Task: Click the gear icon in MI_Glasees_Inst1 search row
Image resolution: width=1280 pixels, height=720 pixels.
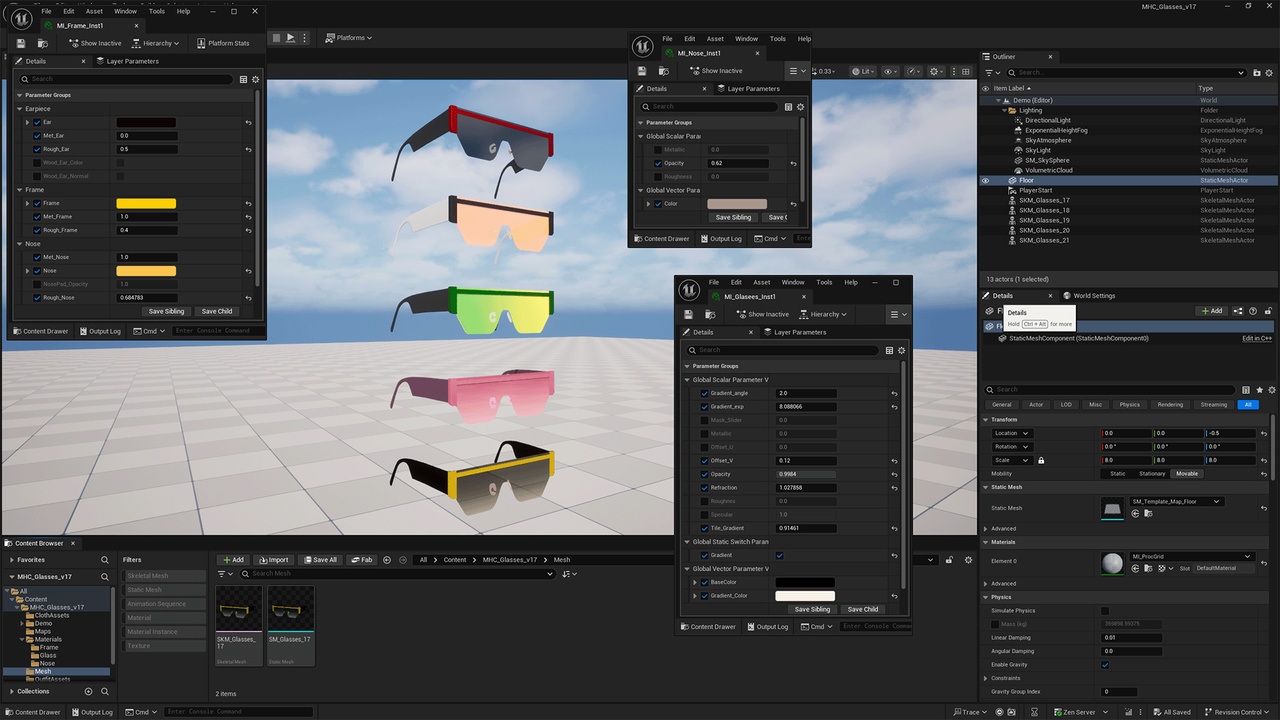Action: pos(901,350)
